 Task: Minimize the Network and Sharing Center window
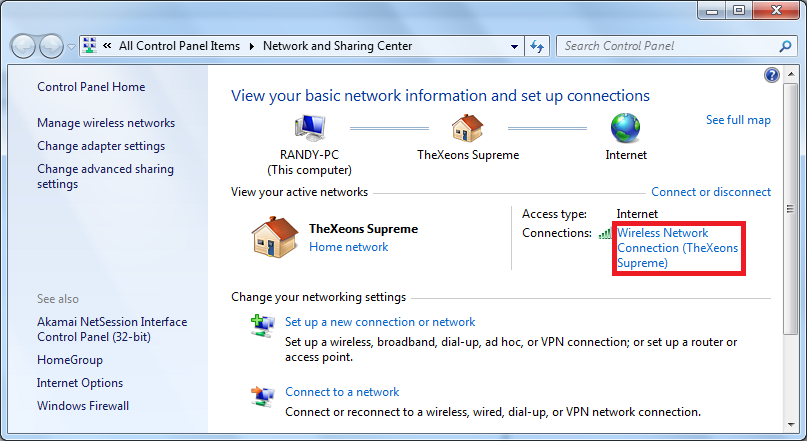(712, 10)
